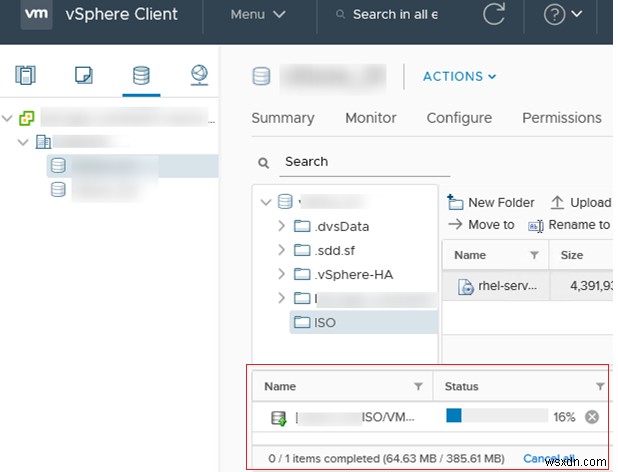The image size is (618, 472).
Task: Click the datacenter building icon in tree
Action: (43, 142)
